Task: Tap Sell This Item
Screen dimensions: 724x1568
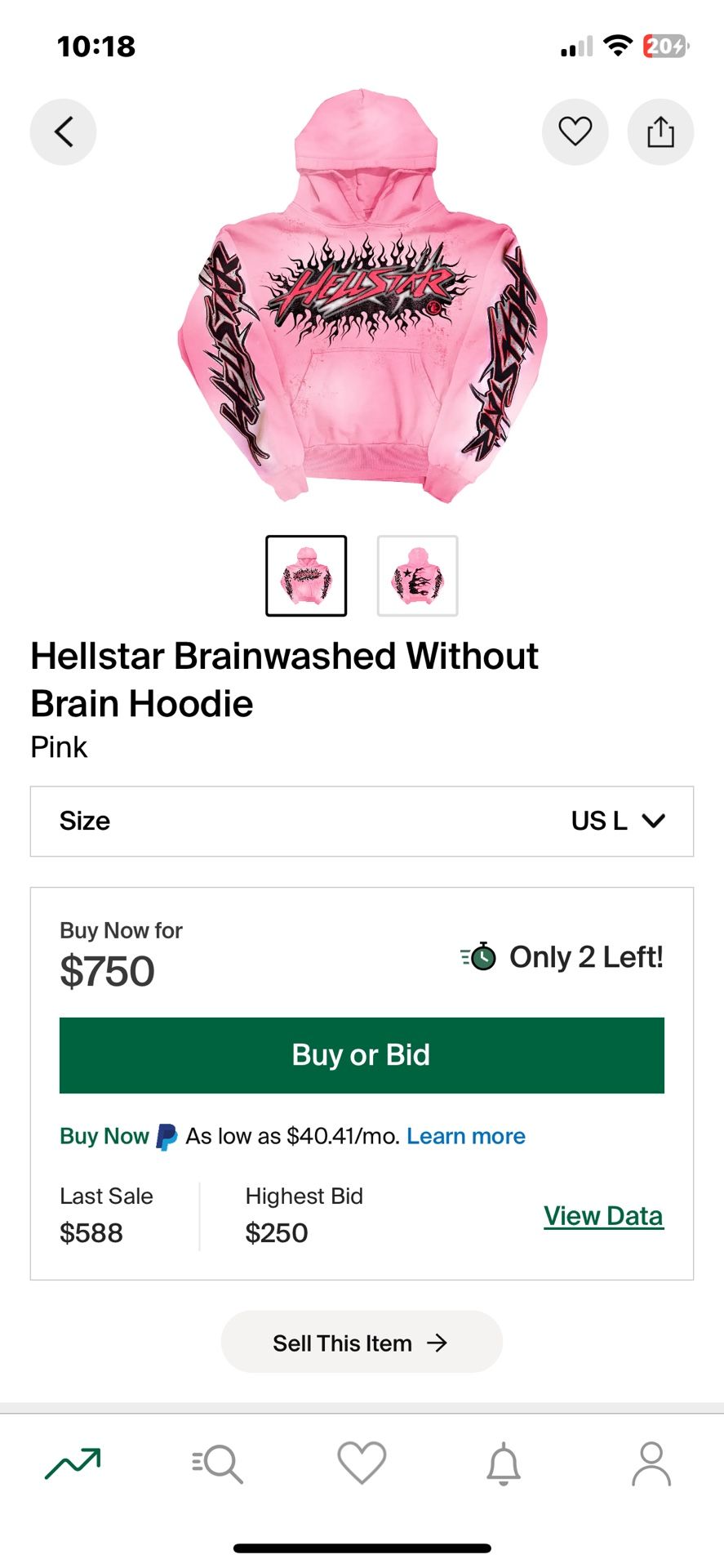Action: [x=362, y=1342]
